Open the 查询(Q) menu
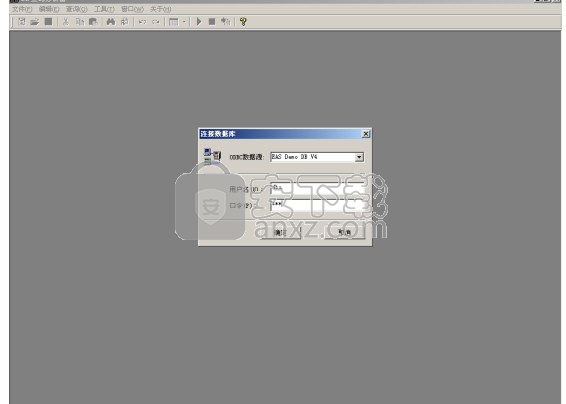Image resolution: width=566 pixels, height=404 pixels. pyautogui.click(x=77, y=9)
